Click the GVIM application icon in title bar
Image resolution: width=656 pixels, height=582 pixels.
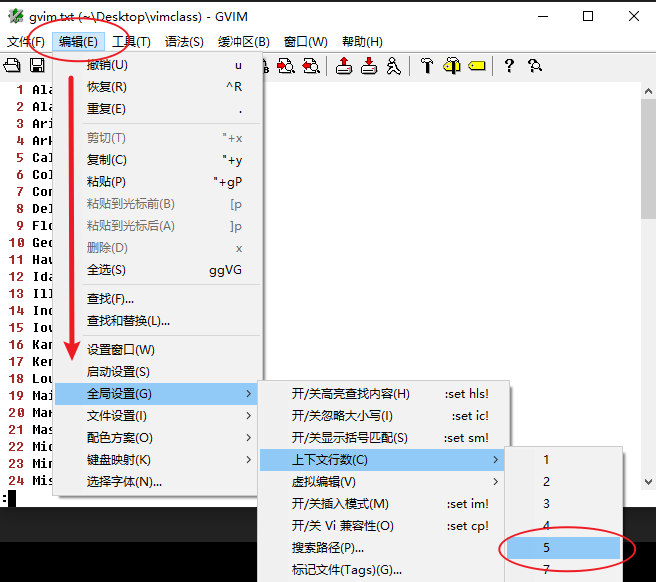[16, 16]
